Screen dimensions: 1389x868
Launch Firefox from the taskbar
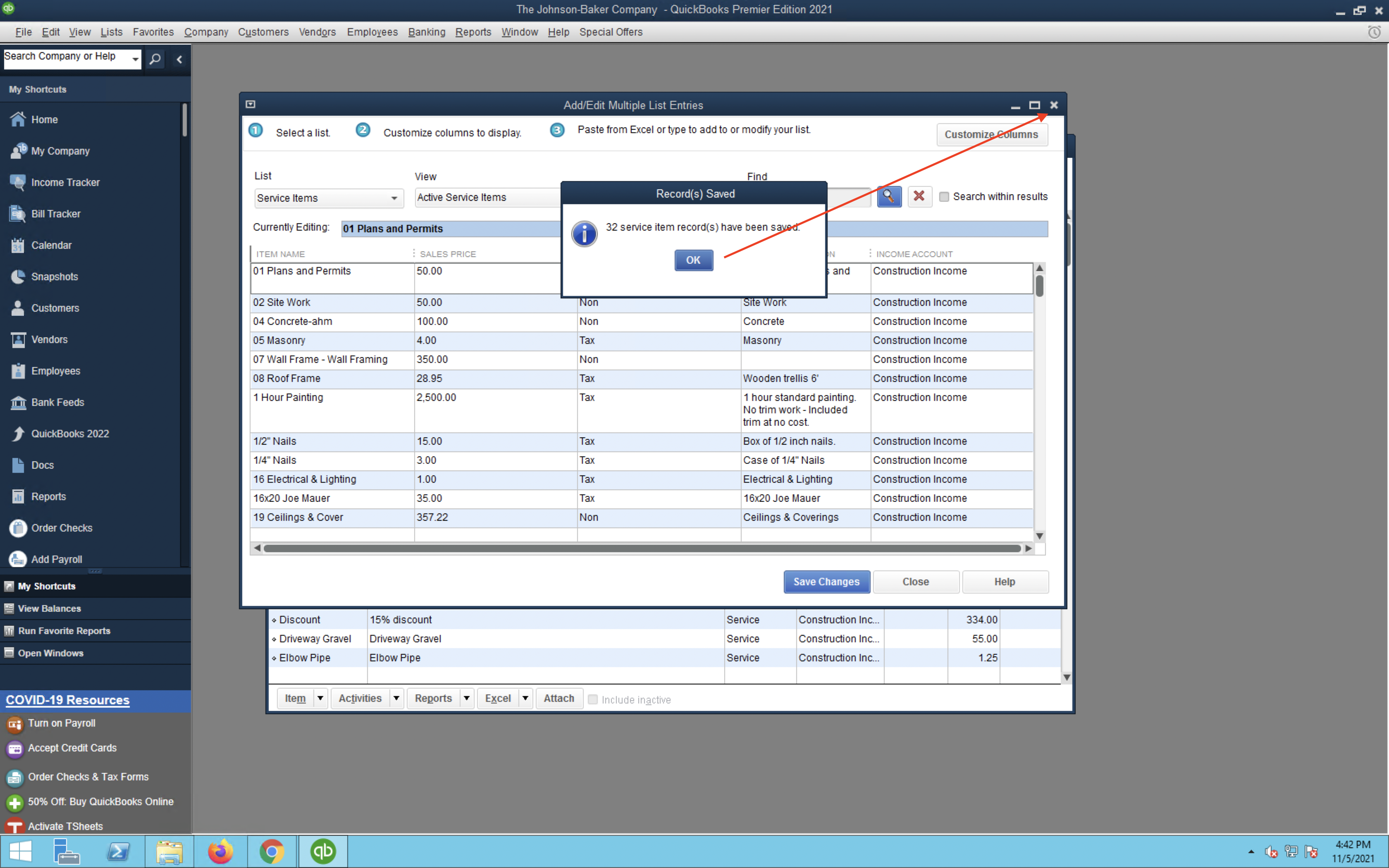pyautogui.click(x=220, y=851)
